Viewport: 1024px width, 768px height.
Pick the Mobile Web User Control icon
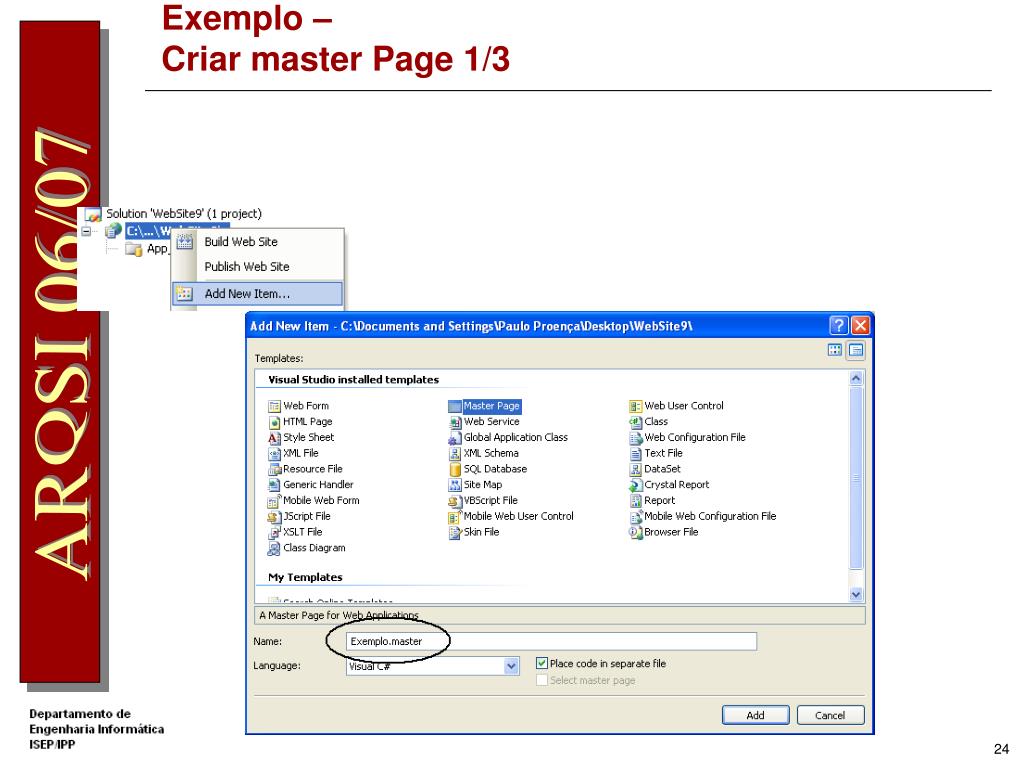point(455,517)
